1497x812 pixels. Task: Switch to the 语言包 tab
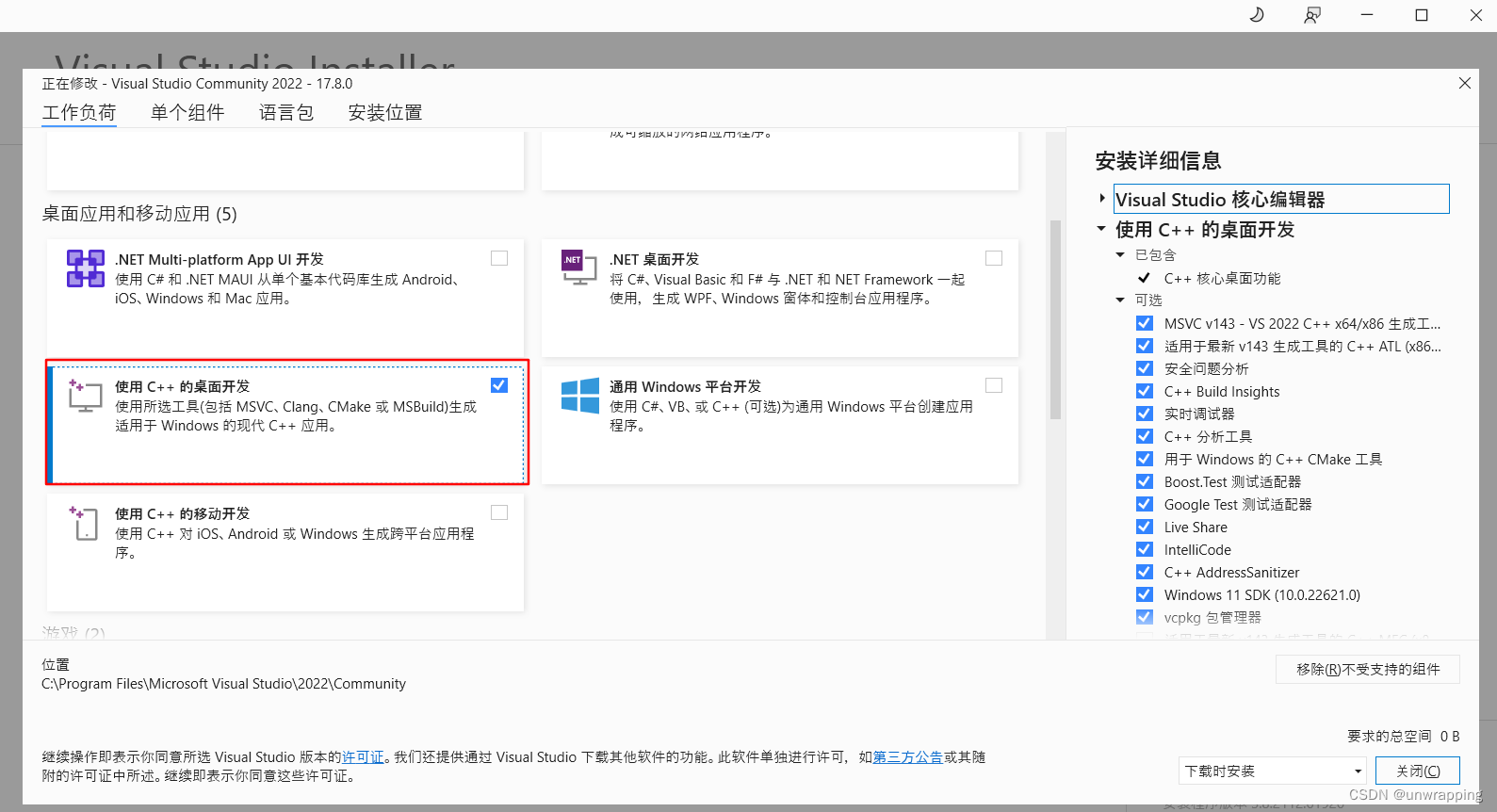(286, 113)
